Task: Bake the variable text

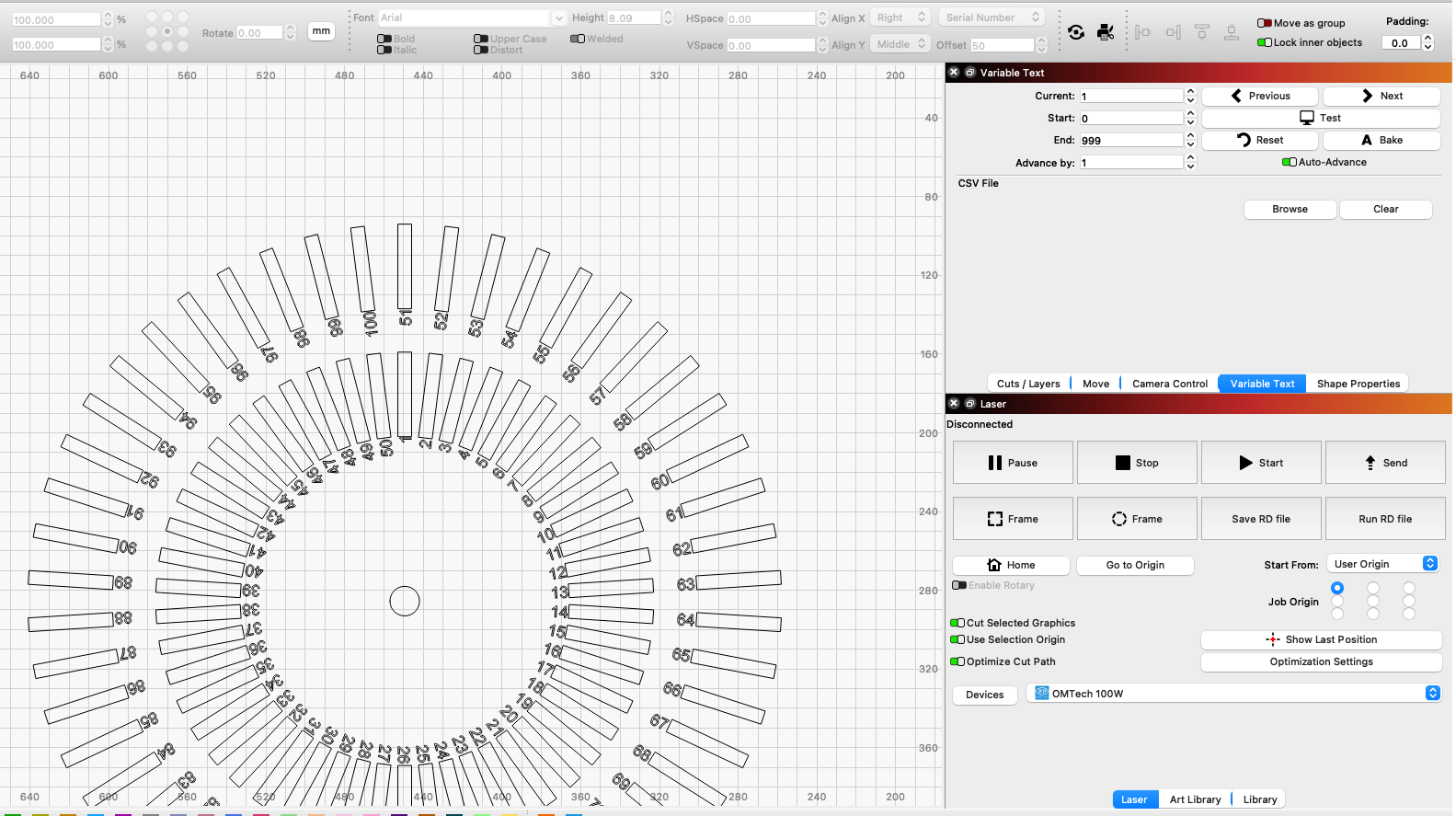Action: point(1381,140)
